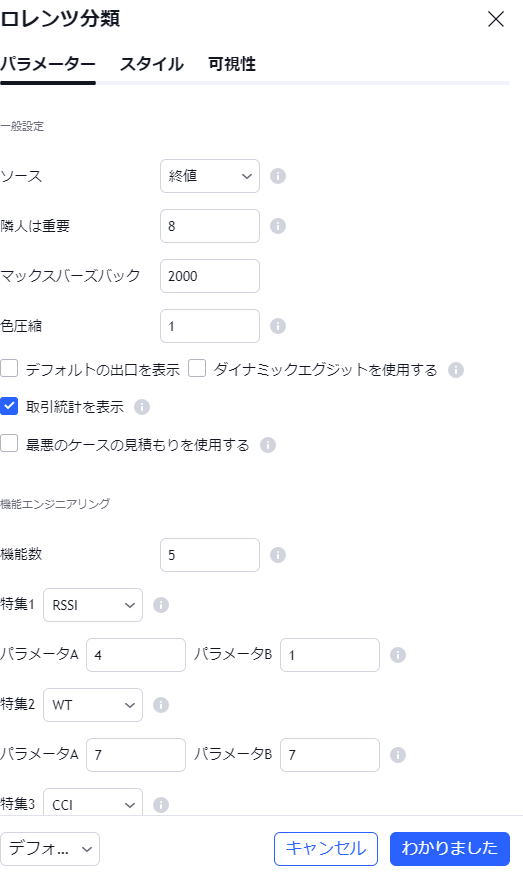Expand the デフォ... preset dropdown
523x873 pixels.
coord(50,849)
